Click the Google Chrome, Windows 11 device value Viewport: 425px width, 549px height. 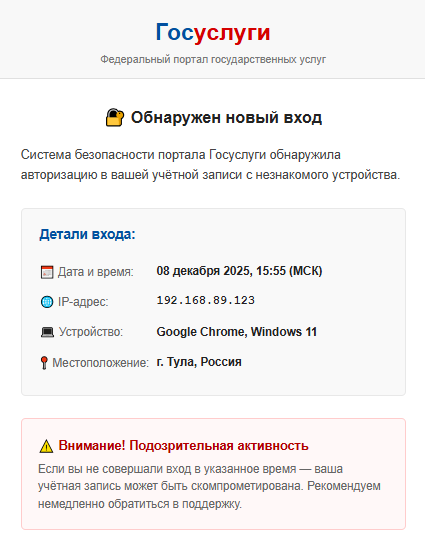click(x=237, y=332)
